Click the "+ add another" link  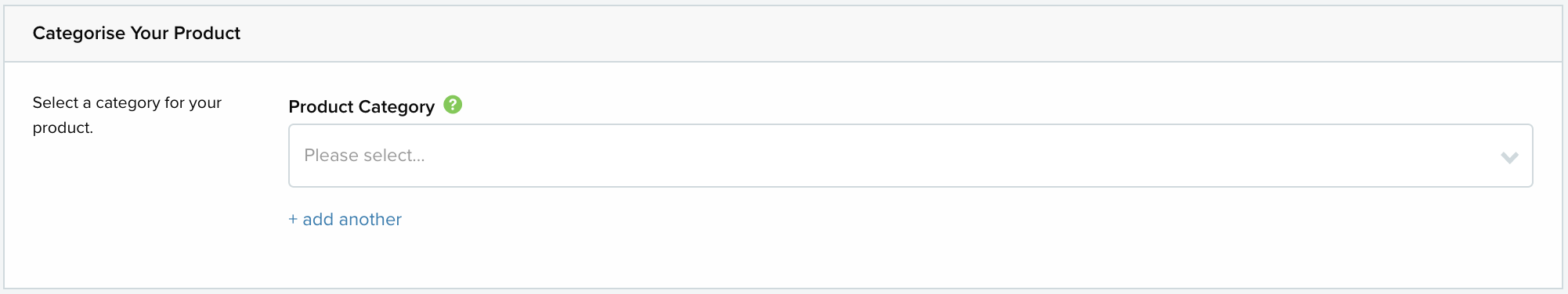pos(345,220)
